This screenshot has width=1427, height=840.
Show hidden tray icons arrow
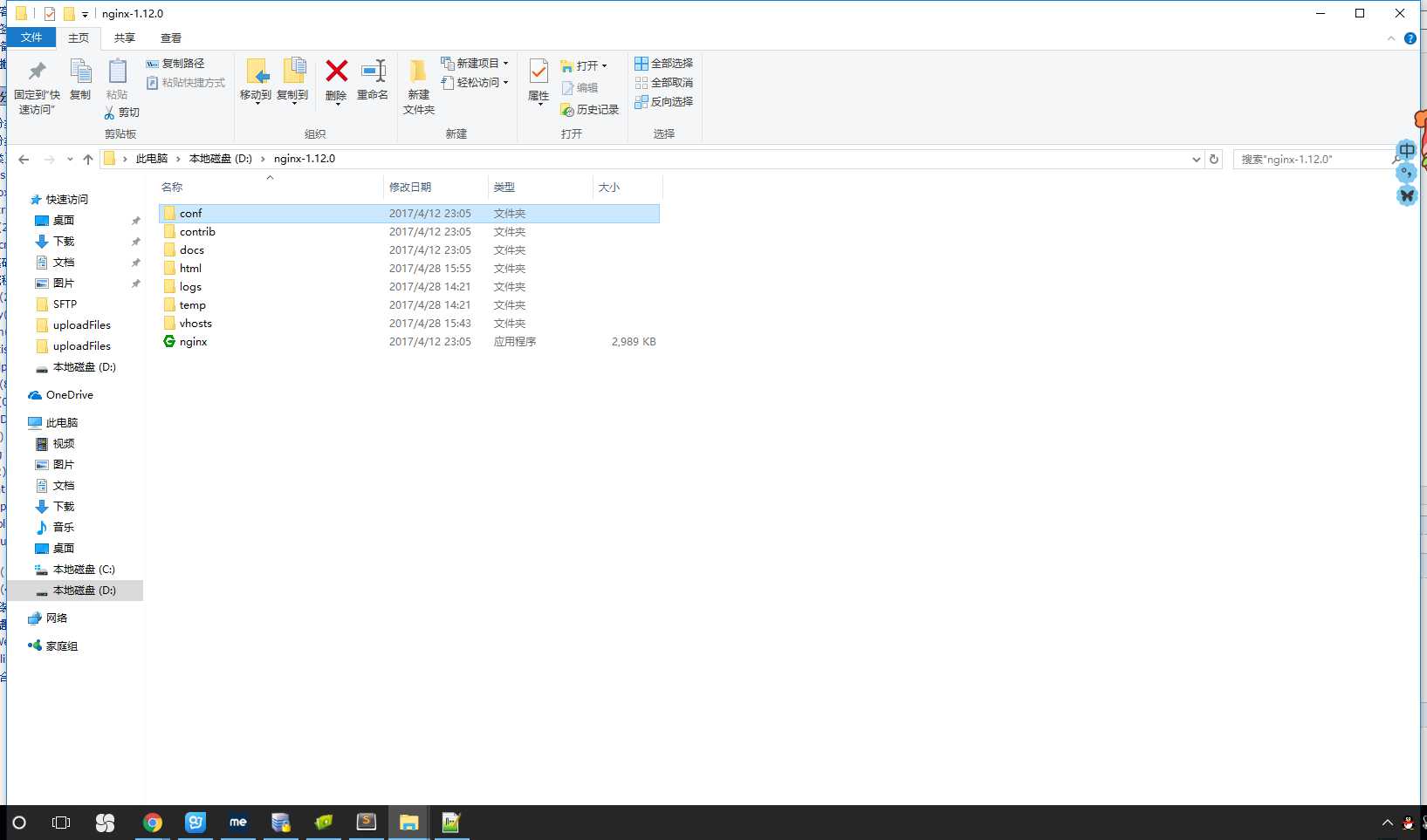click(x=1388, y=823)
